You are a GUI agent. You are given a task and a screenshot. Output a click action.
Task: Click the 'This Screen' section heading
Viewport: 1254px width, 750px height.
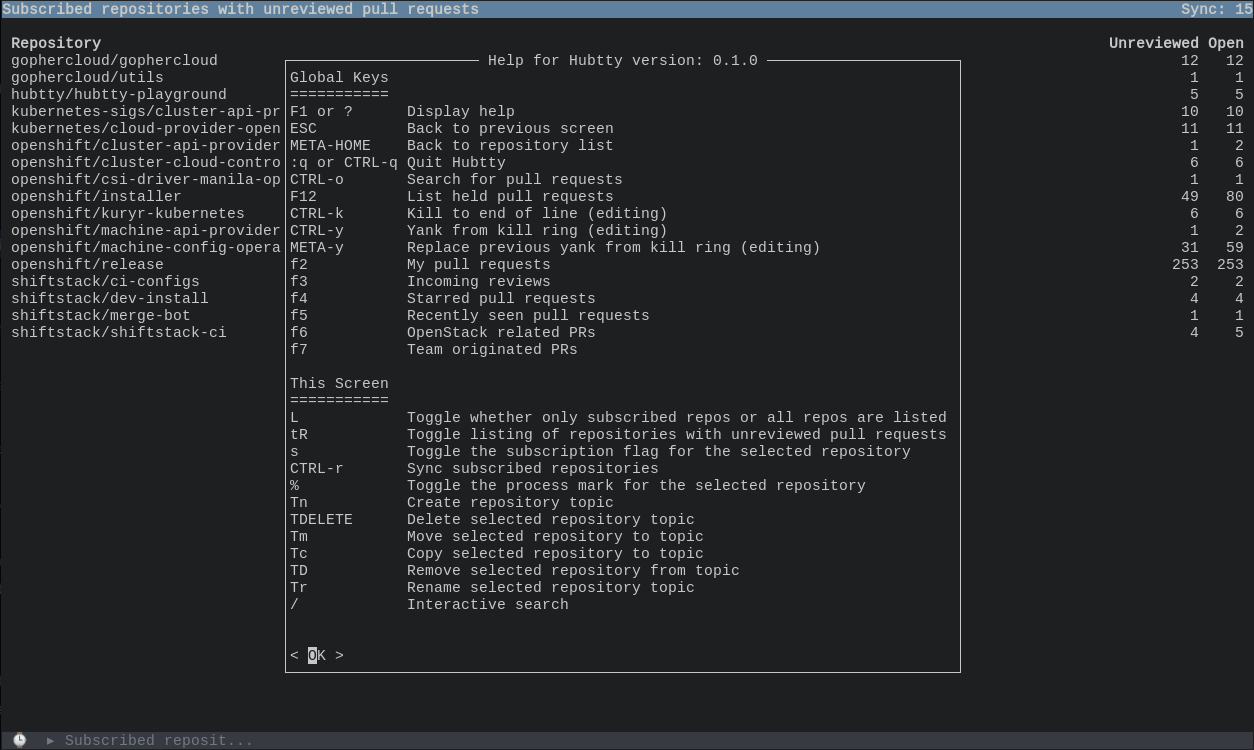(339, 383)
